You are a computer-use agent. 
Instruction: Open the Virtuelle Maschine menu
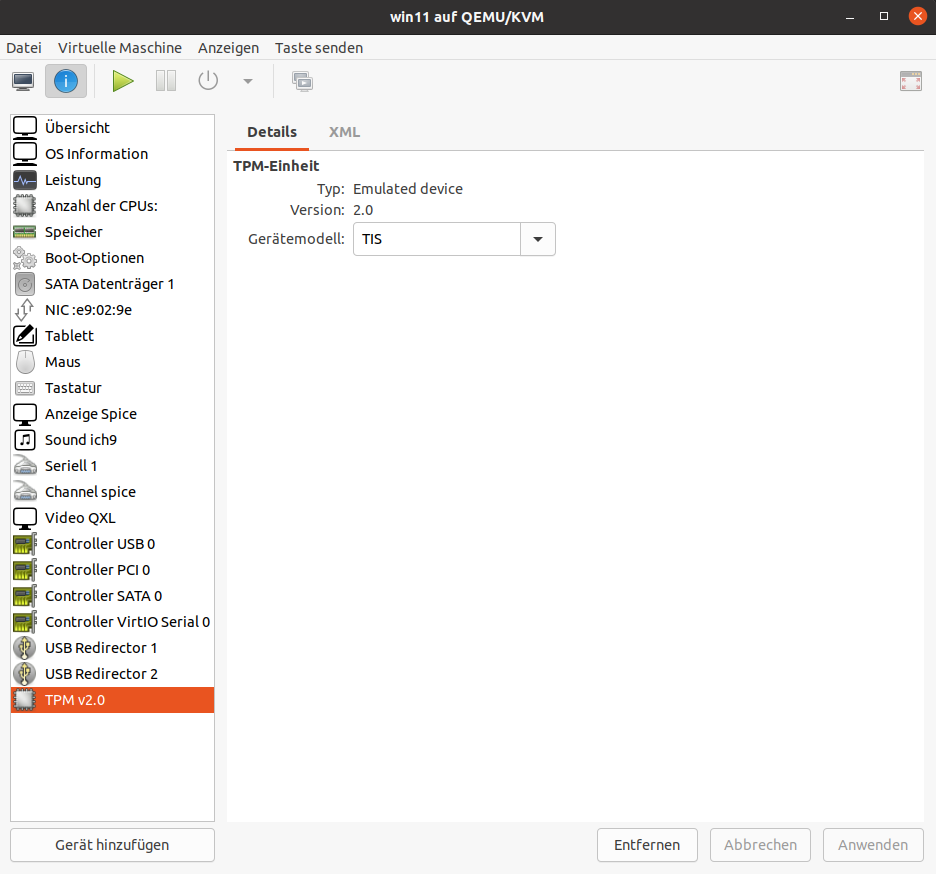click(x=120, y=48)
